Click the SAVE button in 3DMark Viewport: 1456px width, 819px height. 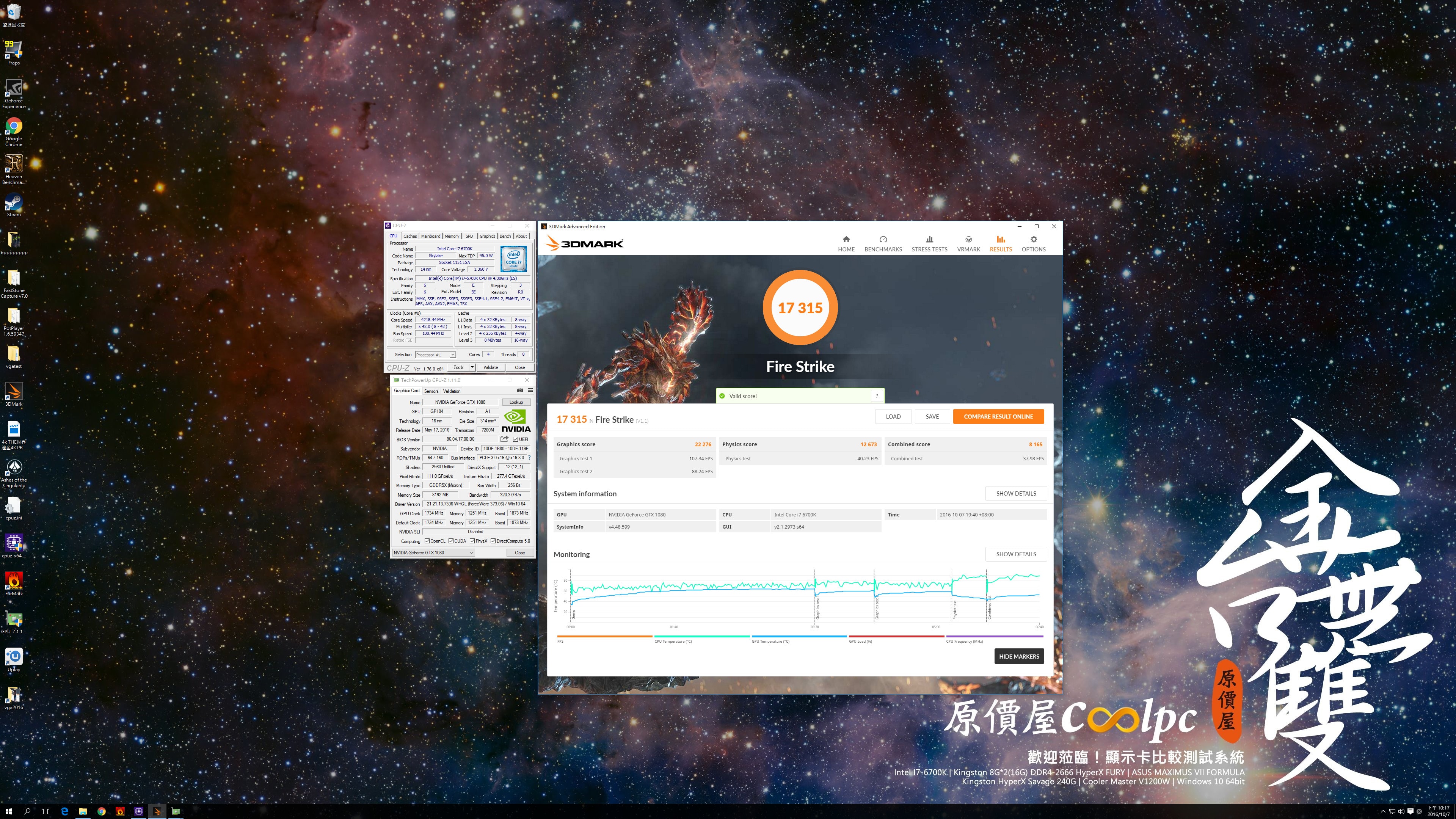(x=932, y=417)
